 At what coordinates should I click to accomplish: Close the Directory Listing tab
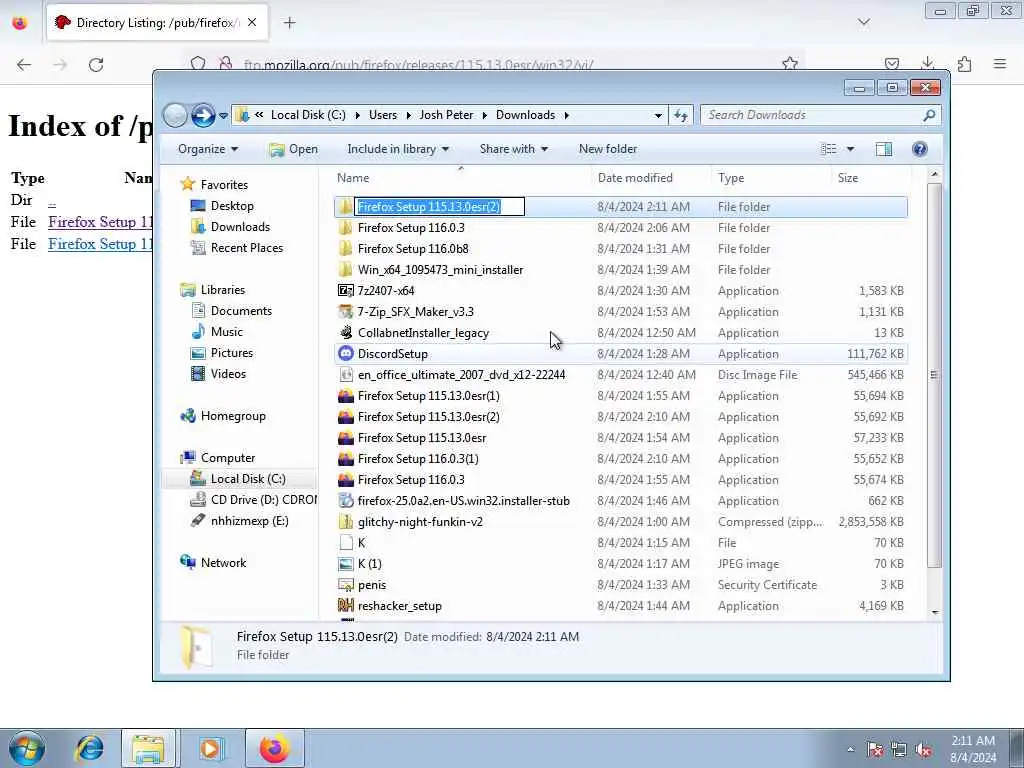(x=252, y=23)
